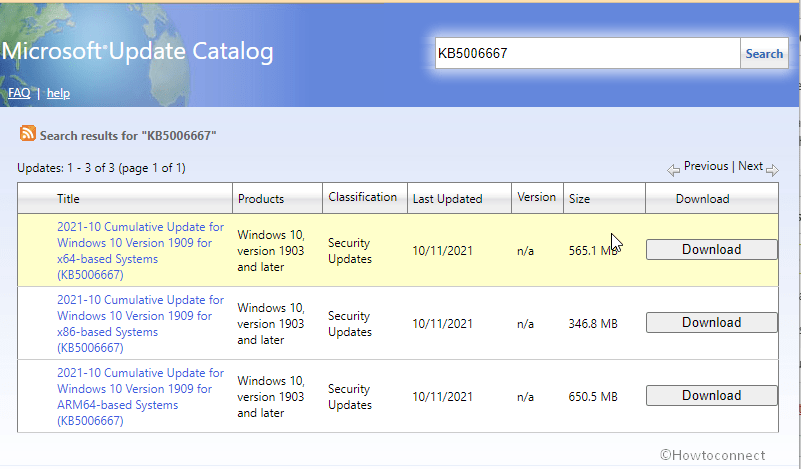This screenshot has width=801, height=469.
Task: Select Version n/a cell in ARM64 row
Action: (525, 397)
